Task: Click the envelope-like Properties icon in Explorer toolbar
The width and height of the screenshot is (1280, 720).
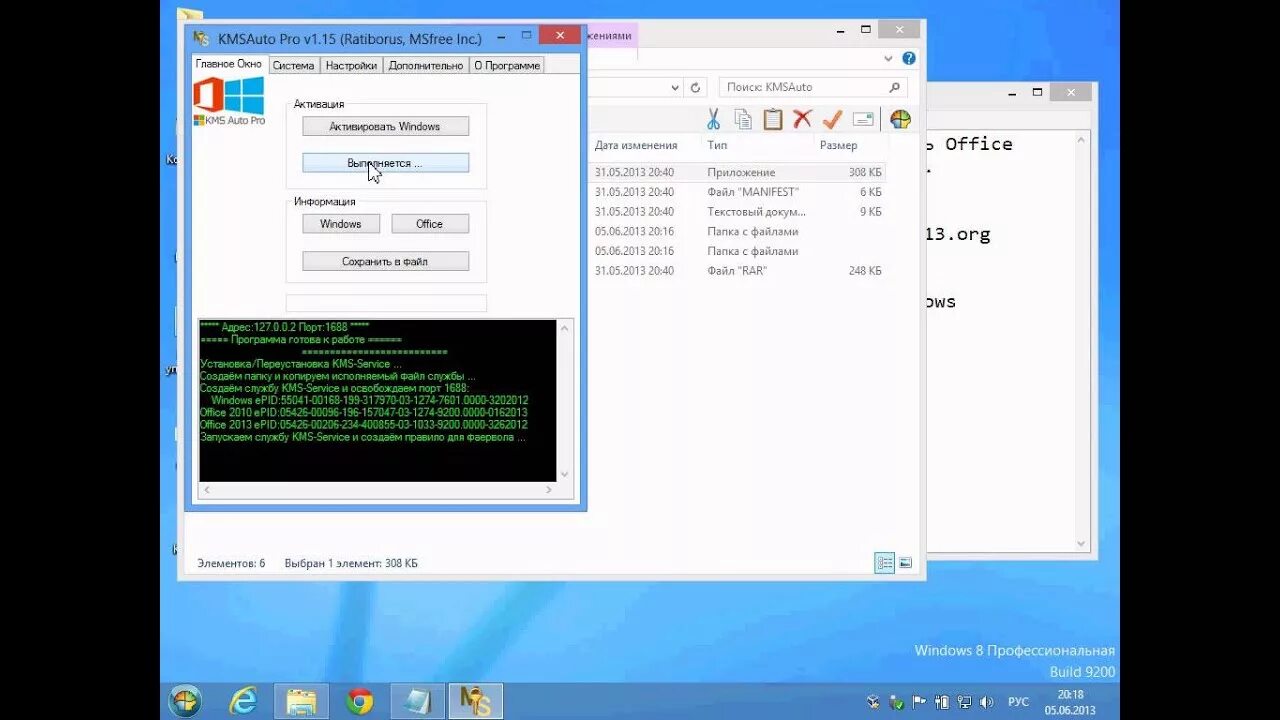Action: coord(863,120)
